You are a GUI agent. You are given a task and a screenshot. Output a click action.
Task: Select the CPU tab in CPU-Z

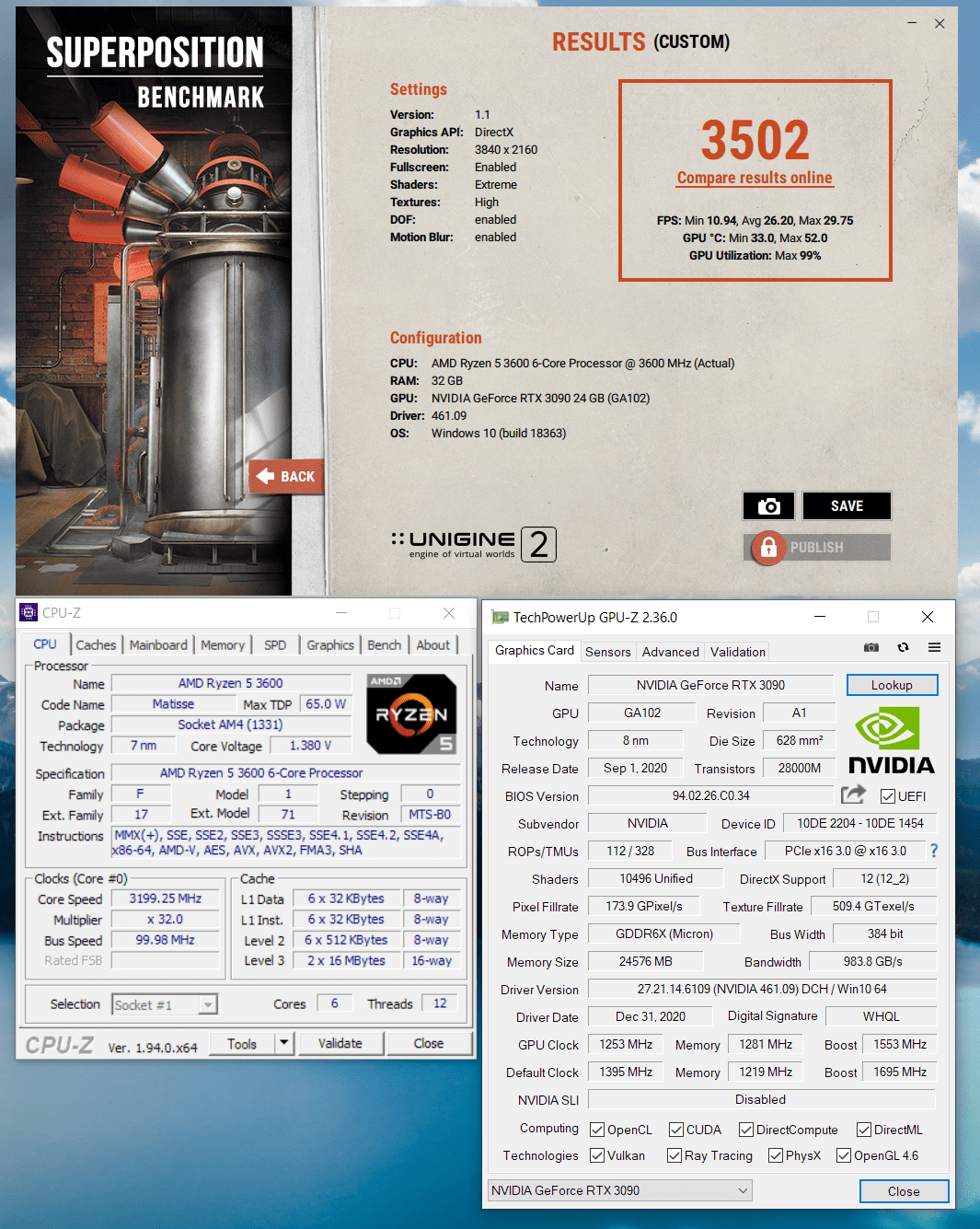45,644
